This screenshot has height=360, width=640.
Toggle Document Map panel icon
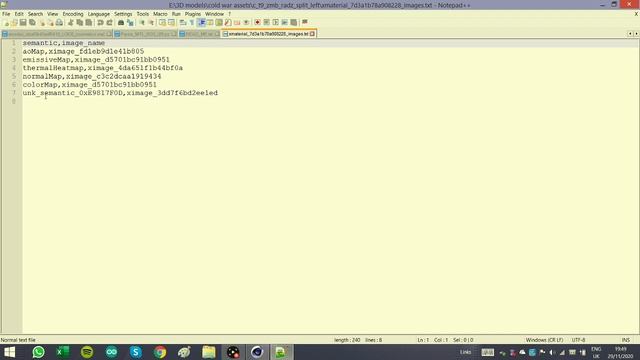(219, 22)
